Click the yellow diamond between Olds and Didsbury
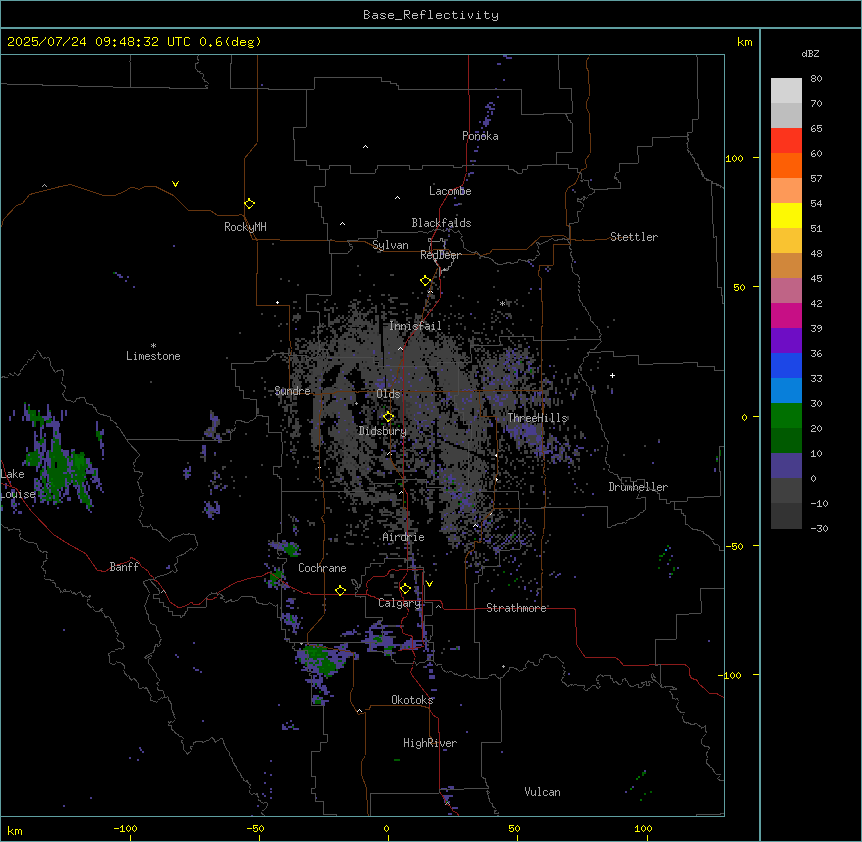 388,417
